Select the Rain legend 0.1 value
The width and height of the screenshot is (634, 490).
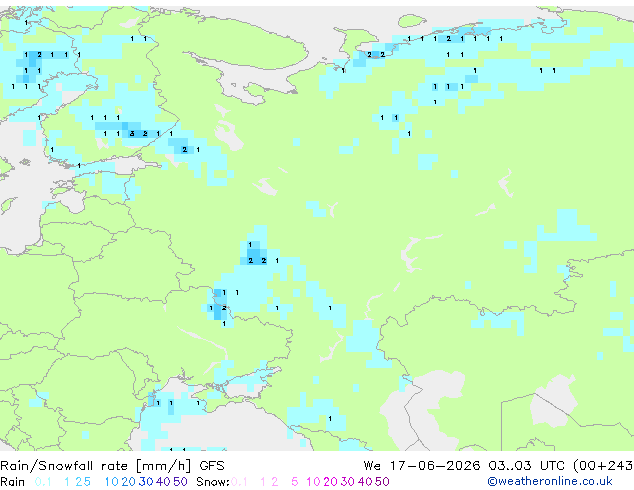(43, 482)
